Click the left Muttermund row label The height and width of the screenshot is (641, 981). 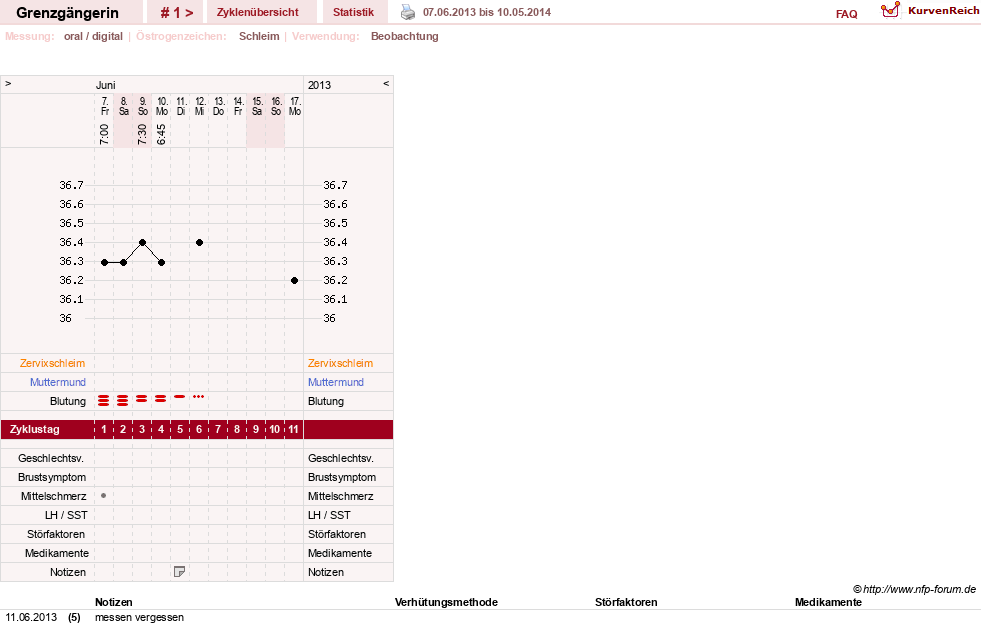[58, 382]
